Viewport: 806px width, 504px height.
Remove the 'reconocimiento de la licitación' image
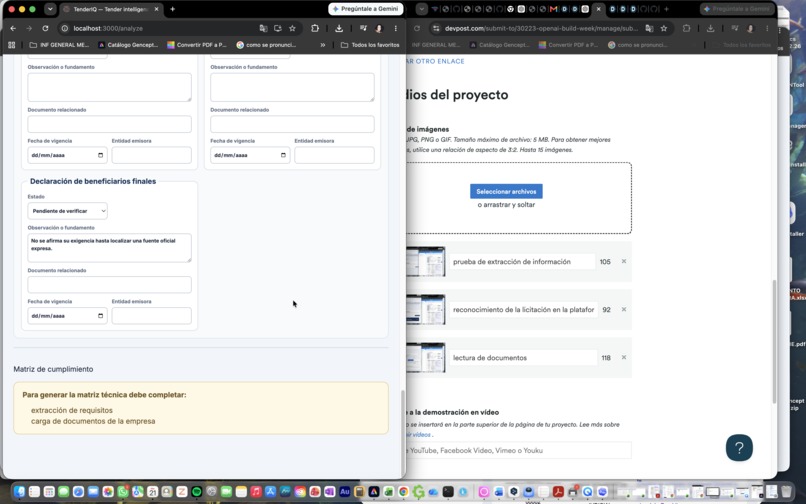point(624,309)
